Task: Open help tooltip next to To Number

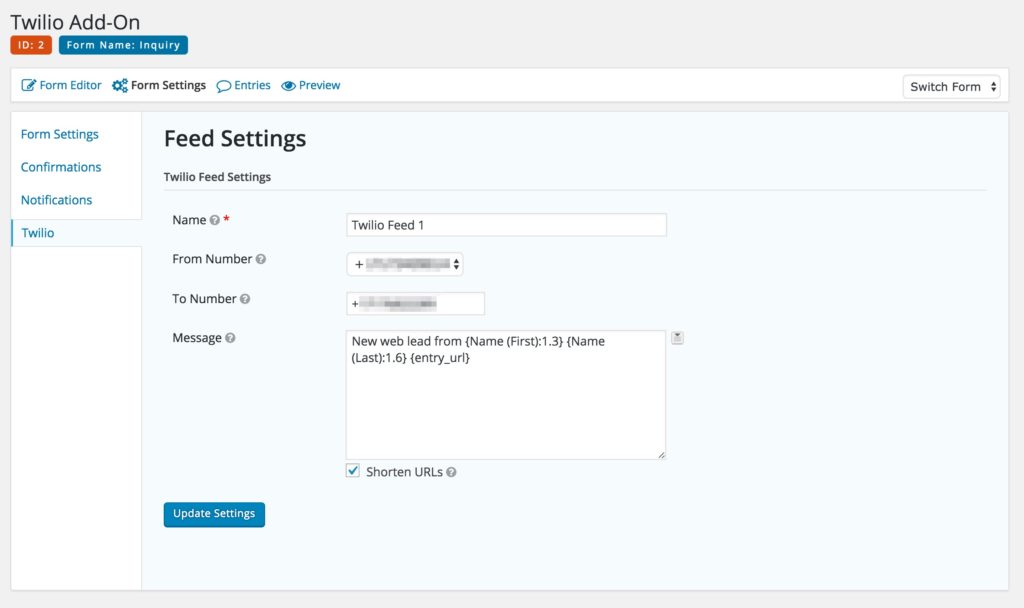Action: click(245, 299)
